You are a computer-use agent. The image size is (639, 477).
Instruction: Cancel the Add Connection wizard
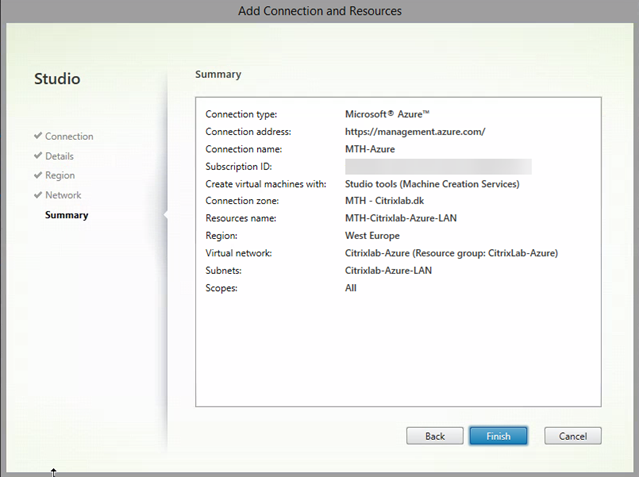click(x=573, y=436)
